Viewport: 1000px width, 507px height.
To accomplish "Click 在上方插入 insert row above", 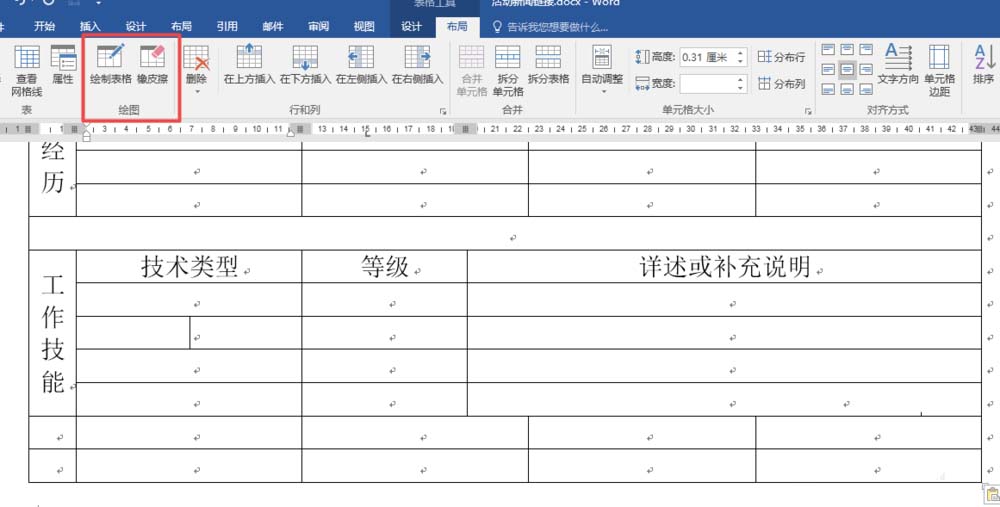I will 249,64.
